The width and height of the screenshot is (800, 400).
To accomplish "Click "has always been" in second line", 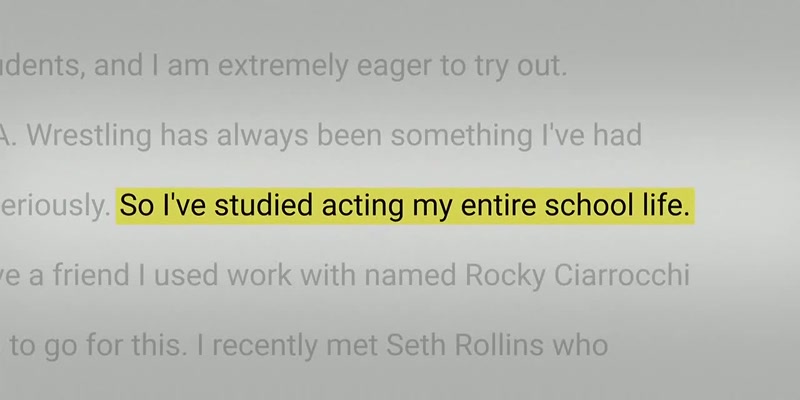I will 271,137.
